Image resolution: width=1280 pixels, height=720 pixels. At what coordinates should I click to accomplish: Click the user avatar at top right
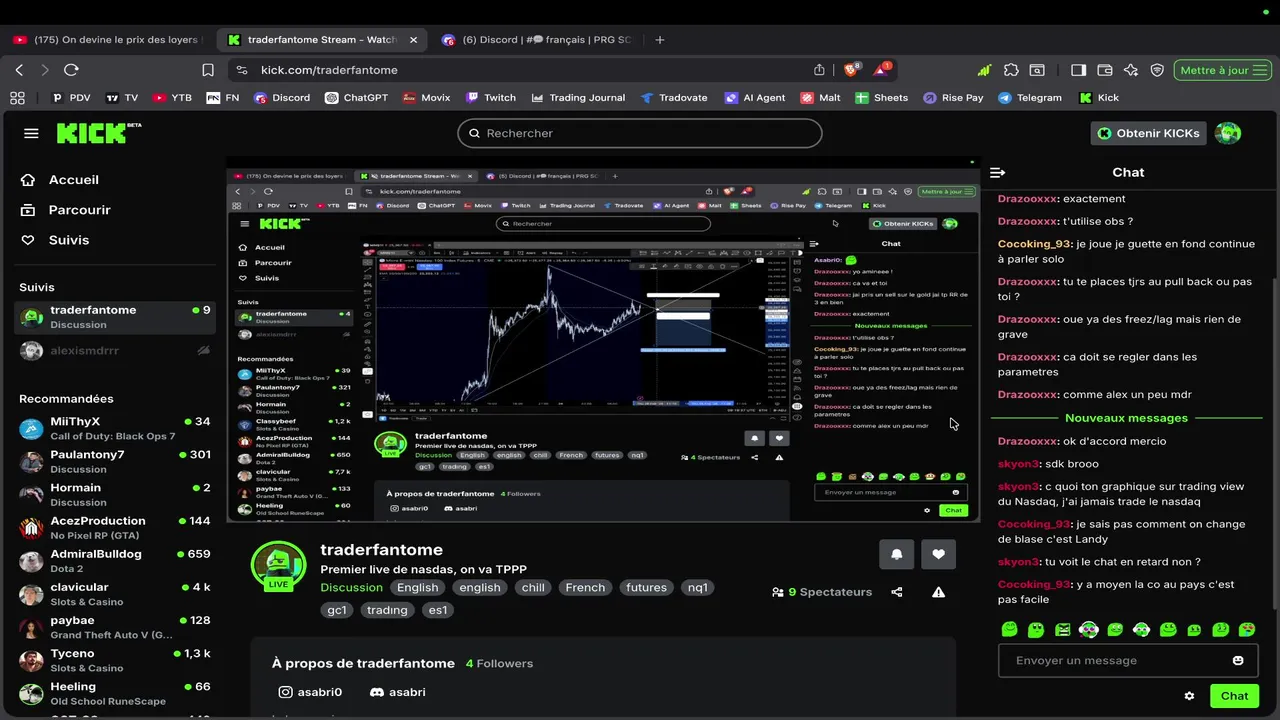coord(1227,133)
